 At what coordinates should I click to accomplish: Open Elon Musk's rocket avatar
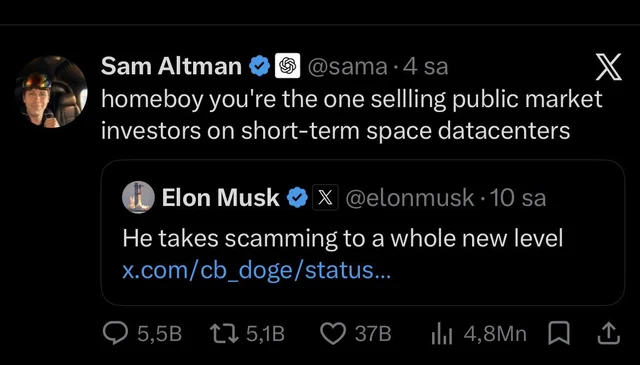(x=138, y=198)
